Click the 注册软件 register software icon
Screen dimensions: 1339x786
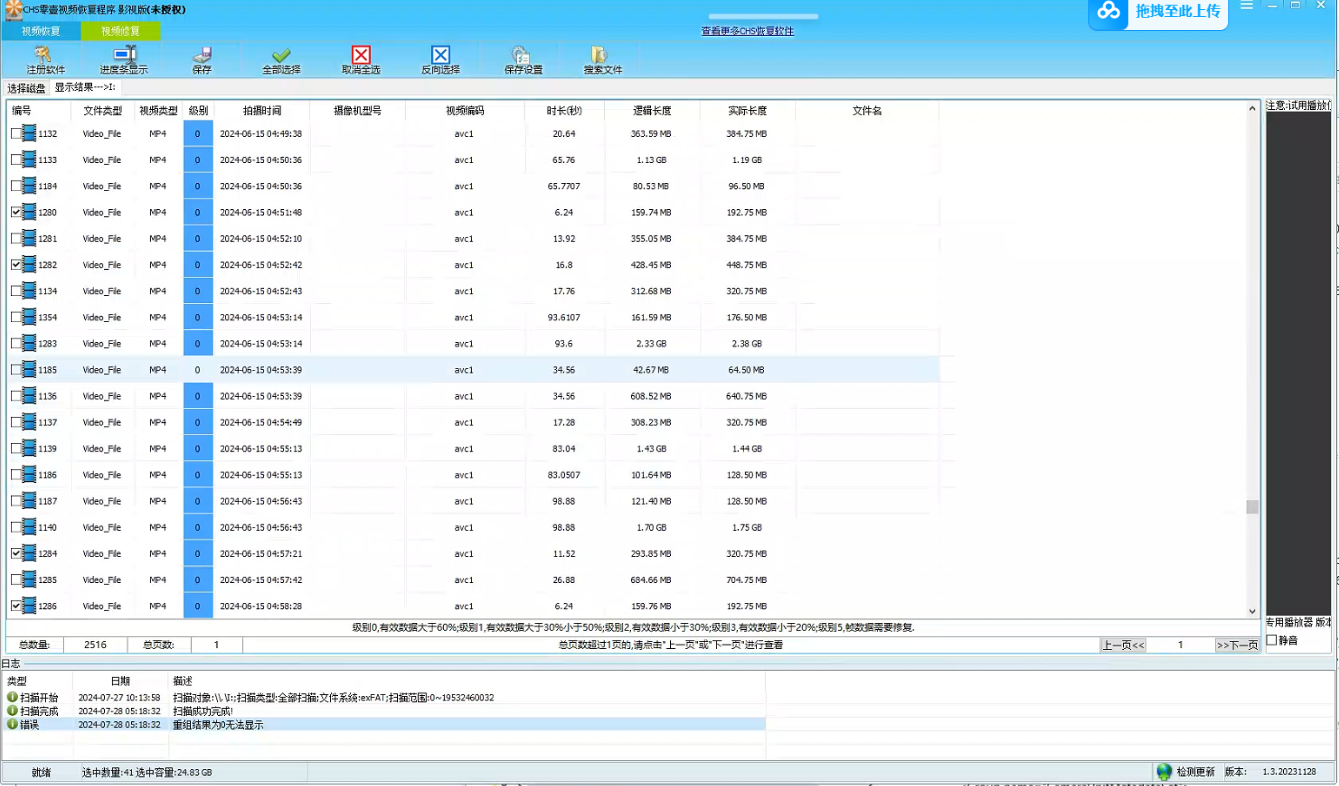tap(45, 55)
